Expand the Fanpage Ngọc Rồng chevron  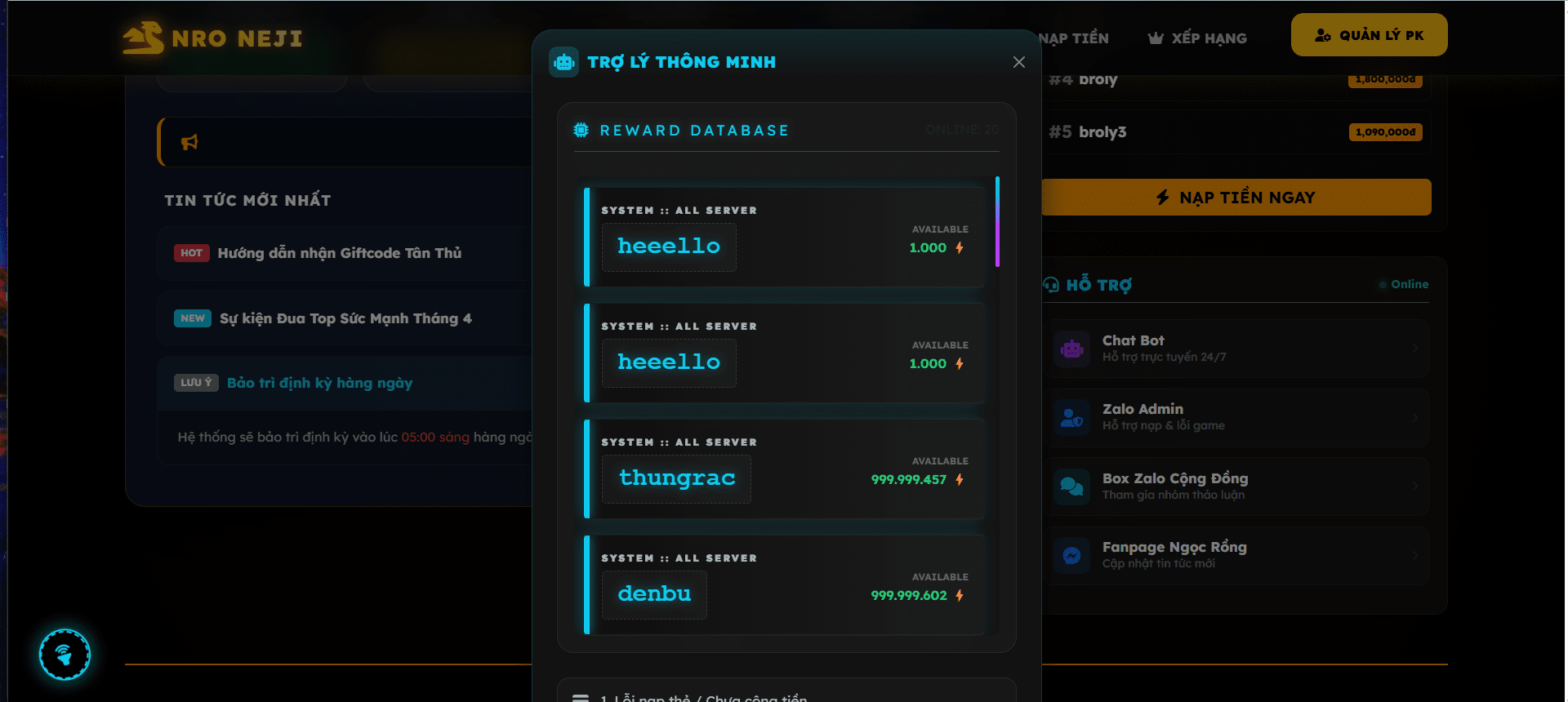click(1415, 555)
